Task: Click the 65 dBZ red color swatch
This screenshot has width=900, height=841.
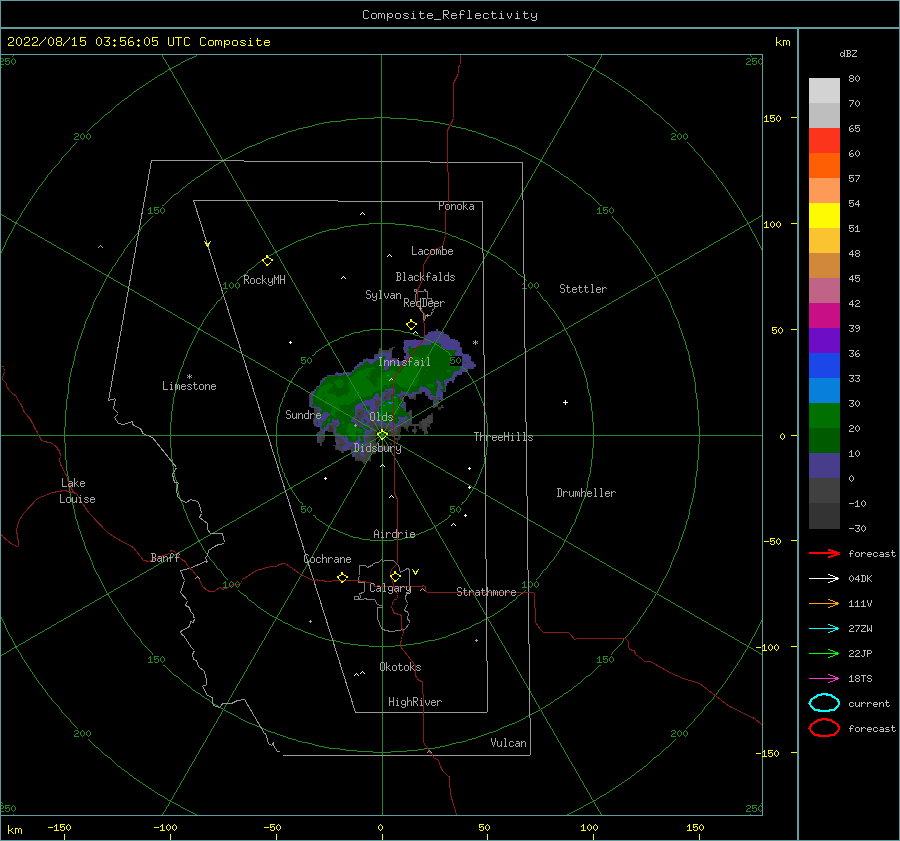Action: click(x=824, y=141)
